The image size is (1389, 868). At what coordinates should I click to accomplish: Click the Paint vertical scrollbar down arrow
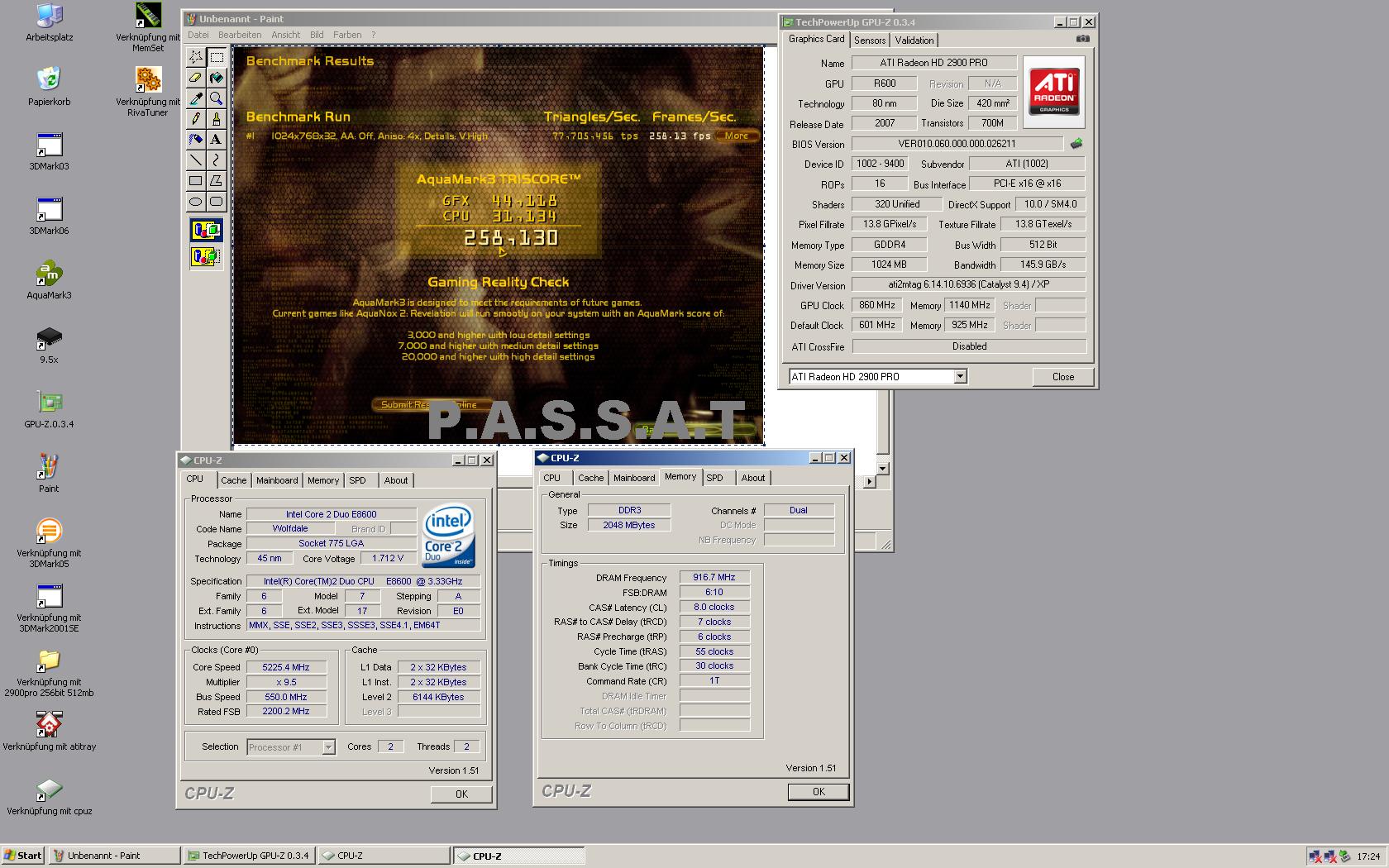pyautogui.click(x=882, y=468)
